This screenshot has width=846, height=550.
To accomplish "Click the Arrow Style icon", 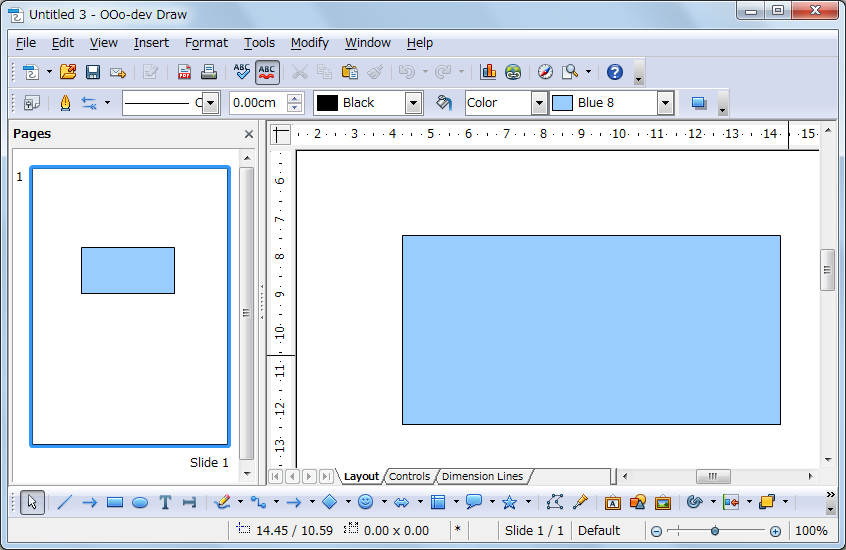I will coord(89,103).
